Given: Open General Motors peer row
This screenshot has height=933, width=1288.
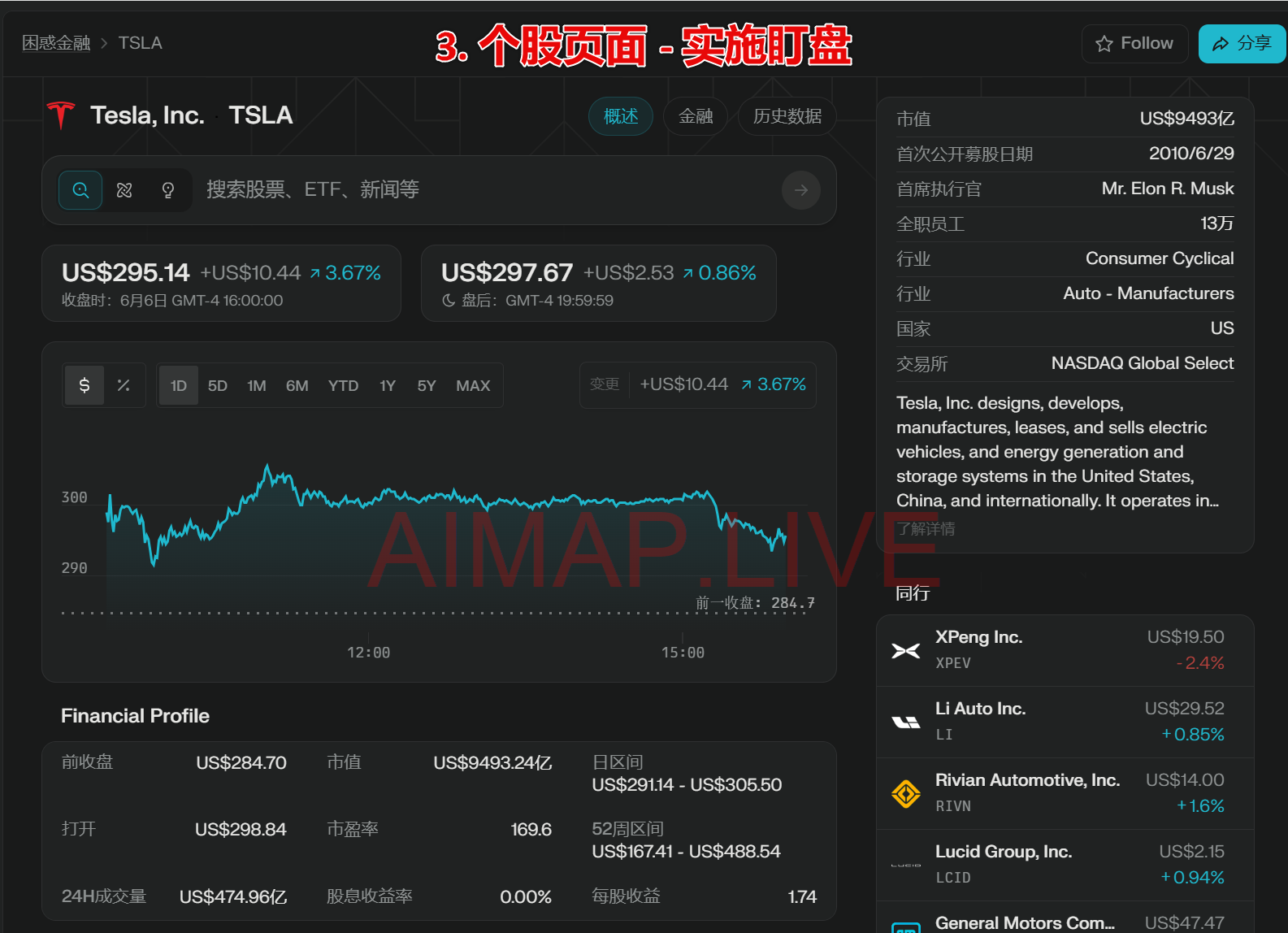Looking at the screenshot, I should coord(1065,918).
